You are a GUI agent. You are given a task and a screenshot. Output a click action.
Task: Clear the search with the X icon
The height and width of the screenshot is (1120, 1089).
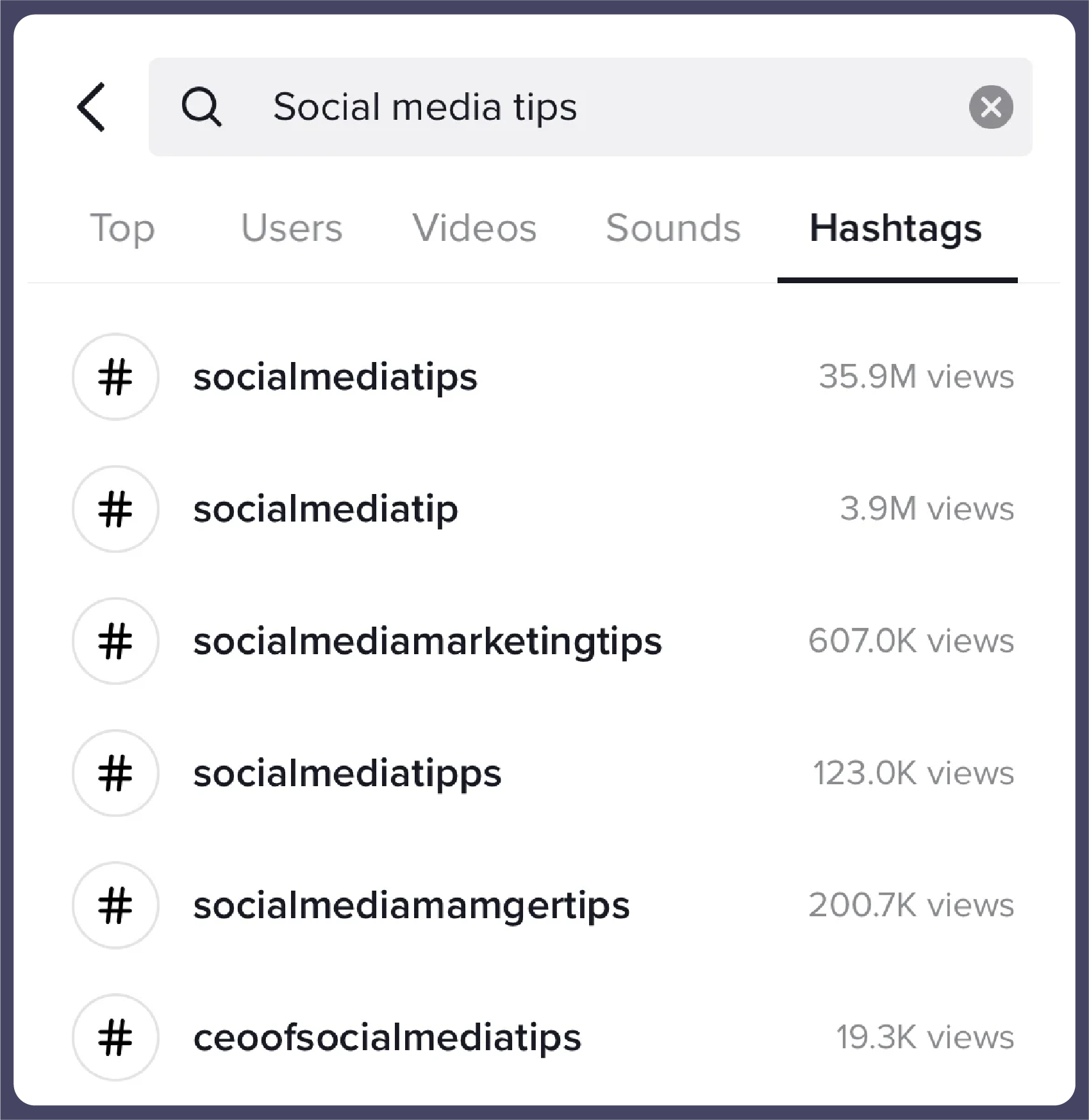(x=991, y=107)
